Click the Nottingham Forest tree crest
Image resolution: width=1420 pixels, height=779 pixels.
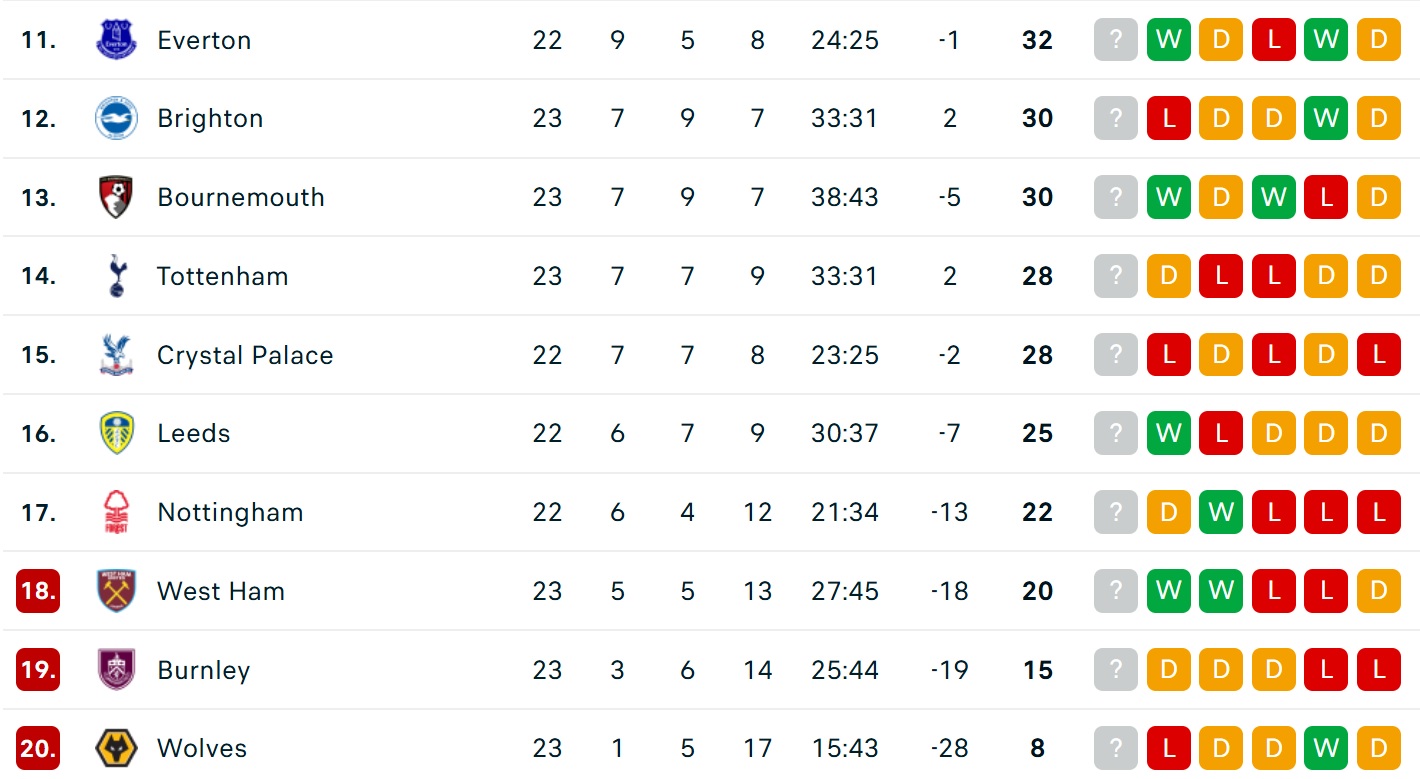tap(116, 512)
